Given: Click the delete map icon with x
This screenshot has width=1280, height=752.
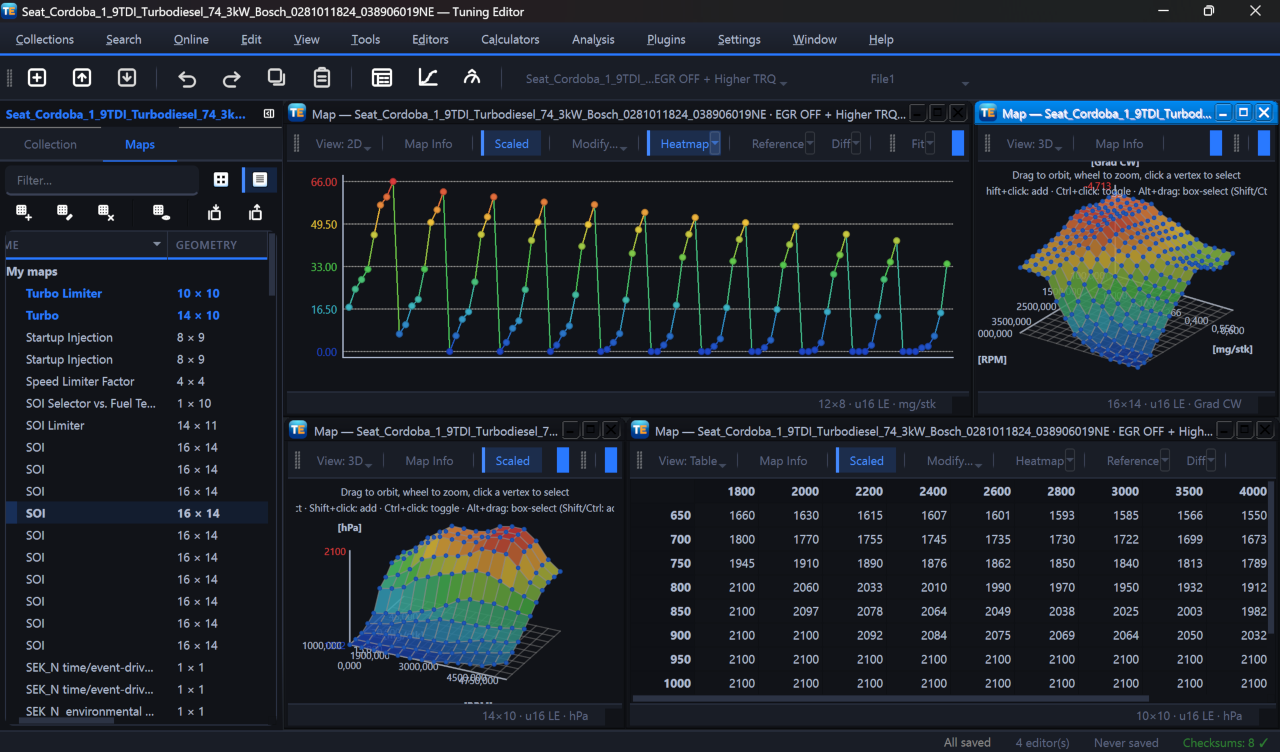Looking at the screenshot, I should [x=106, y=212].
